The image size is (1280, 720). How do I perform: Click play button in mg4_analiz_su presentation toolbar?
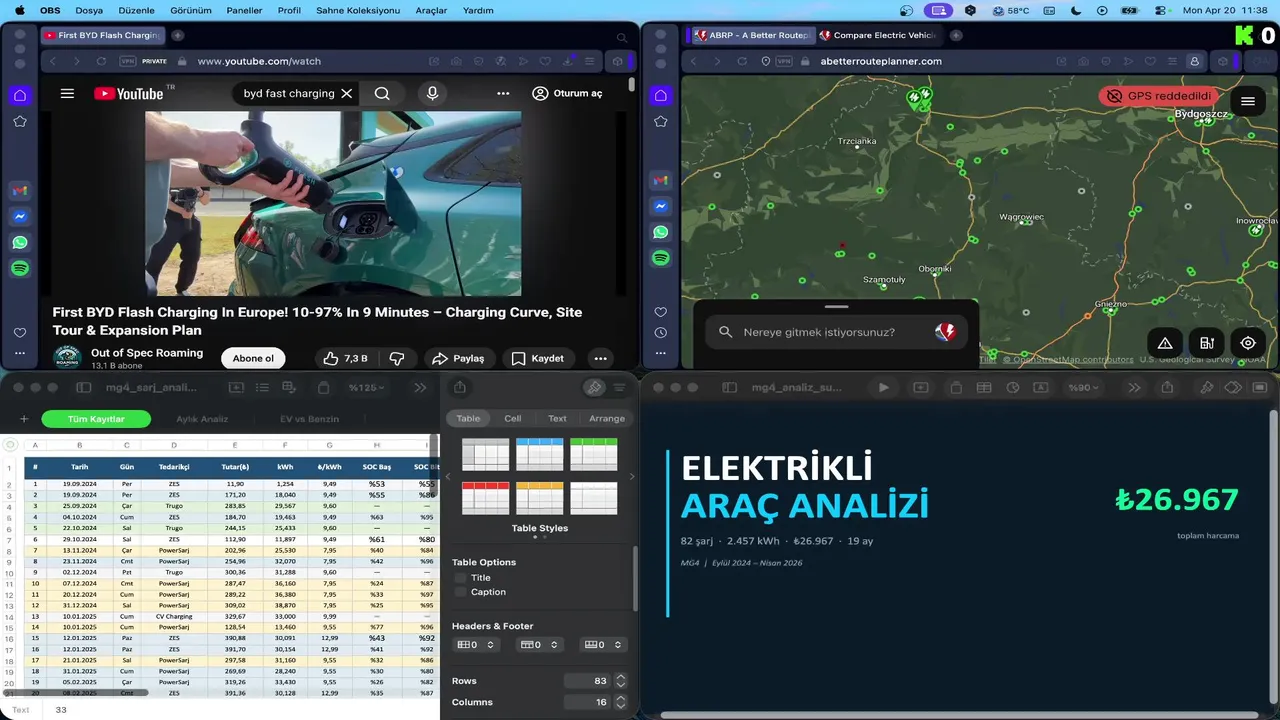[883, 388]
